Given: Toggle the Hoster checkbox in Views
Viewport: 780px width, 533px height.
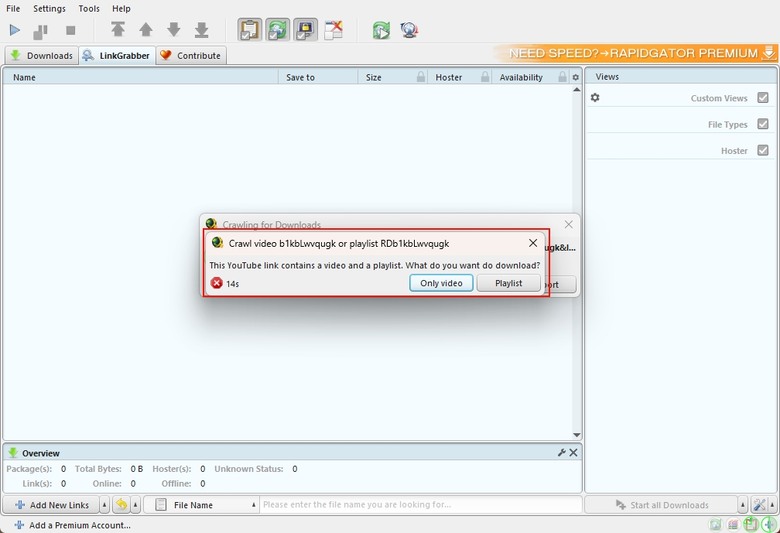Looking at the screenshot, I should tap(763, 150).
